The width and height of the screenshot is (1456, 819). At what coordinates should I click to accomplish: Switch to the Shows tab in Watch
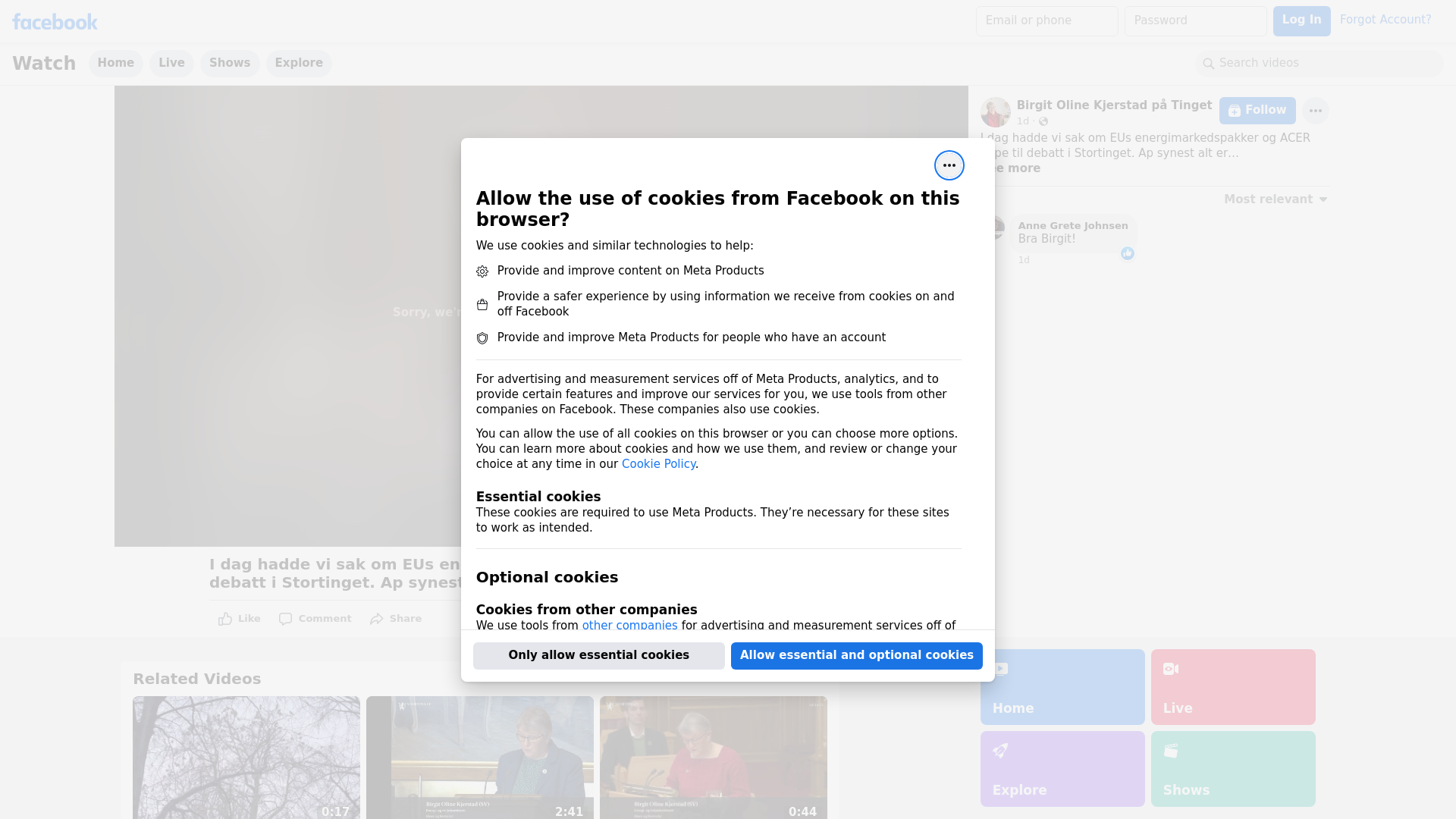point(230,63)
